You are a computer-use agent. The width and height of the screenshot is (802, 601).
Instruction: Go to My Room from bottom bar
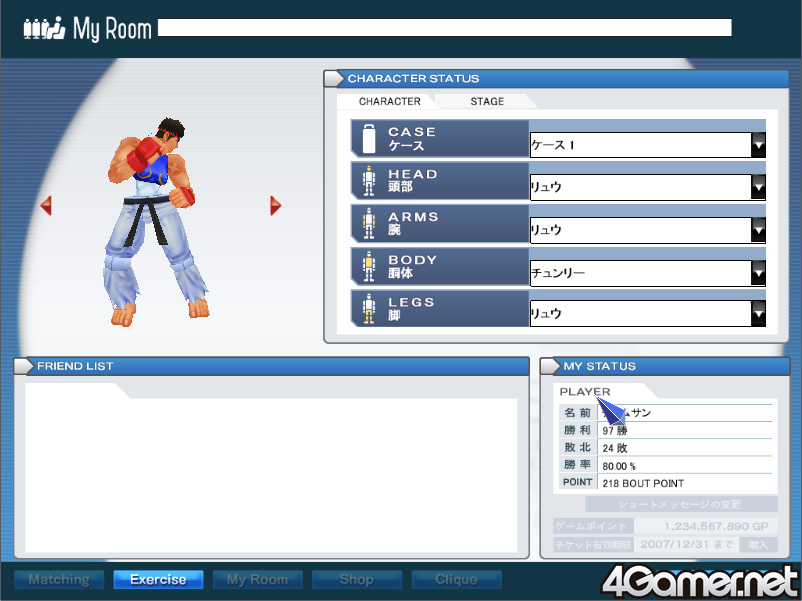(257, 580)
